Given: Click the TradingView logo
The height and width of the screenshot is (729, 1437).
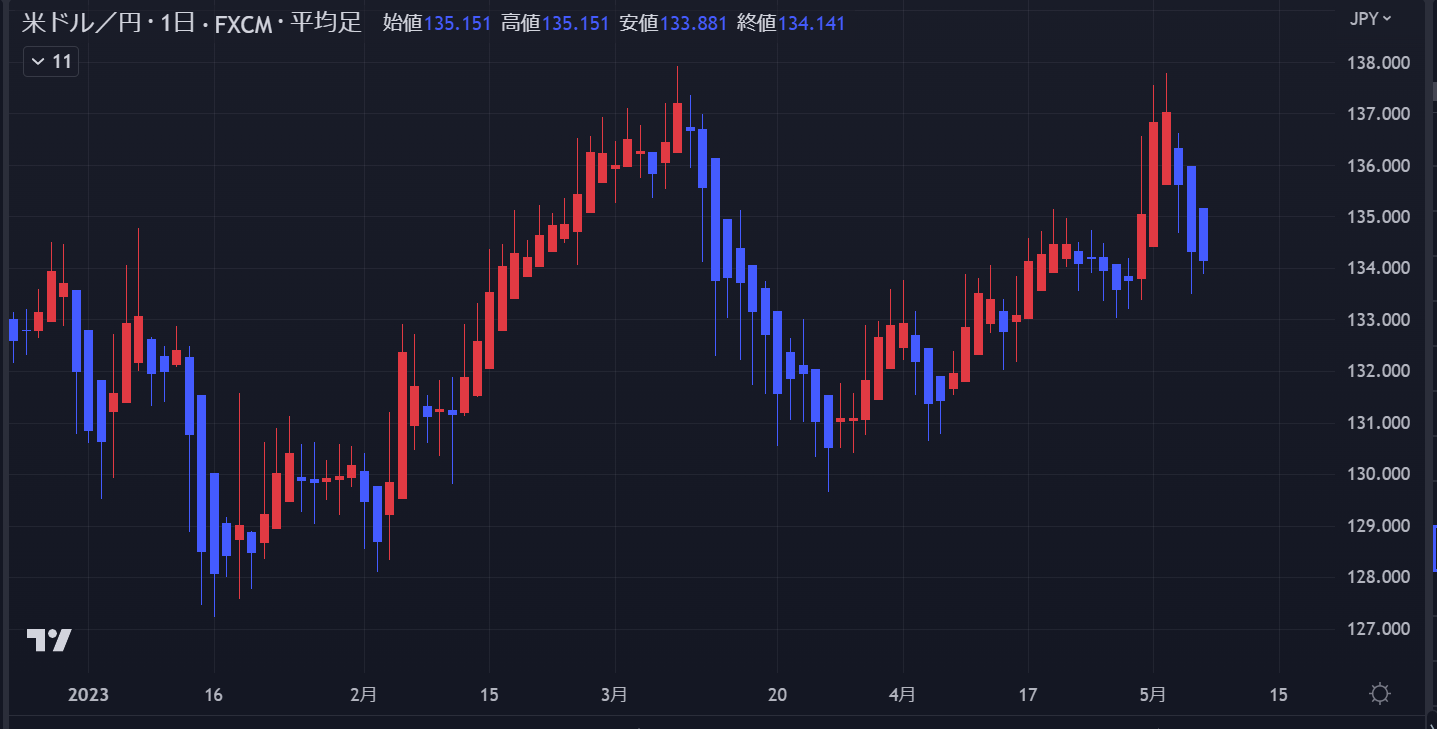Looking at the screenshot, I should click(49, 640).
